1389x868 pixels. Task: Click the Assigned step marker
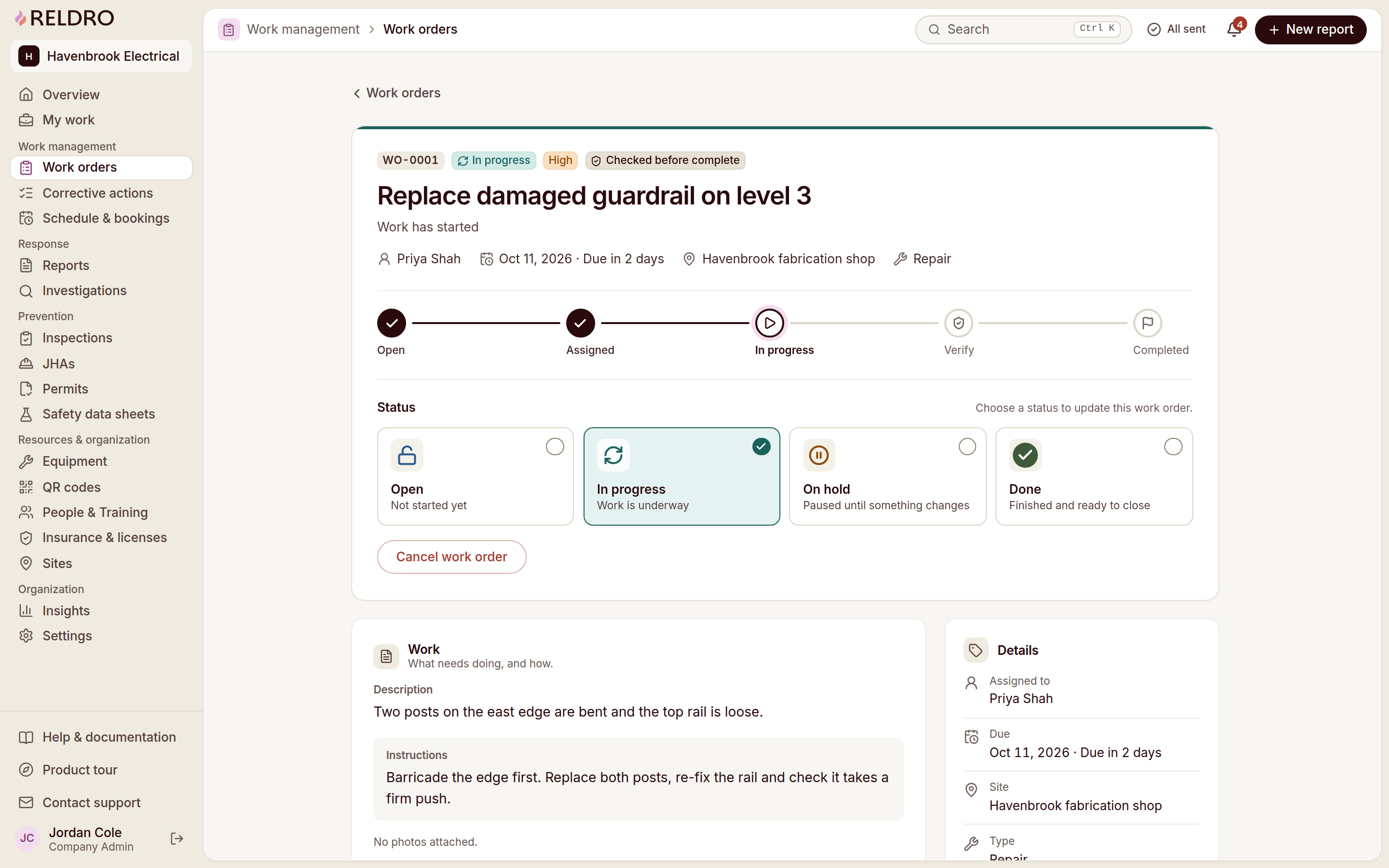click(x=580, y=323)
